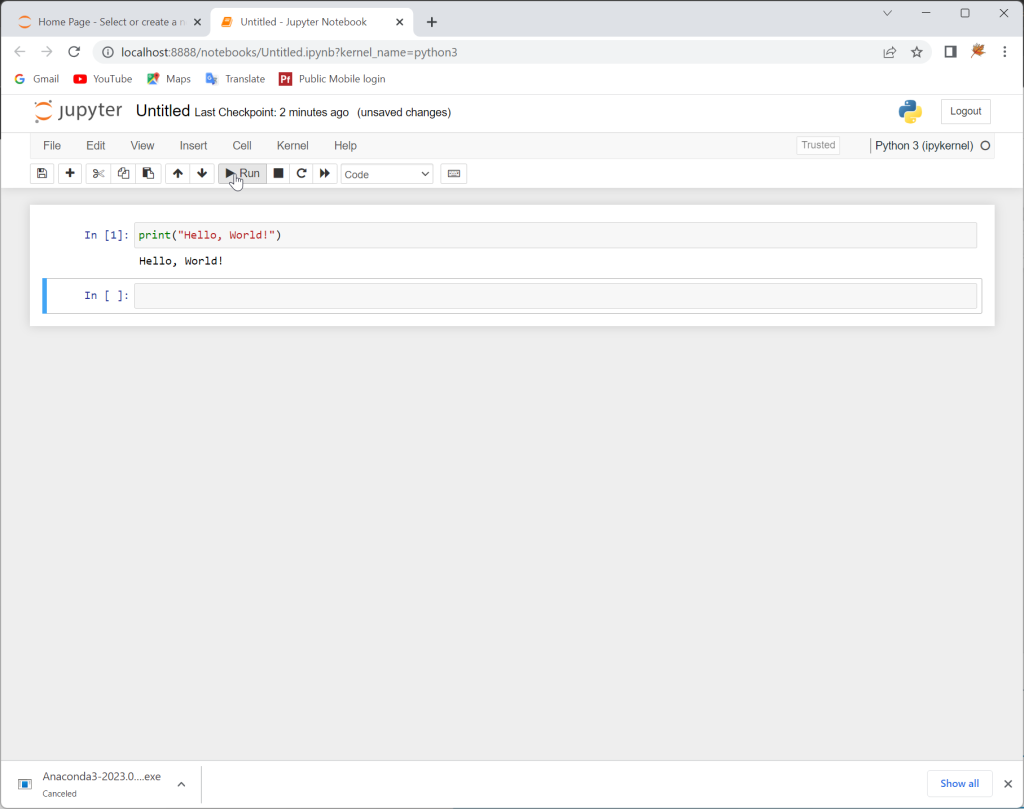Click the Jupyter logo
Viewport: 1024px width, 809px height.
pos(78,111)
